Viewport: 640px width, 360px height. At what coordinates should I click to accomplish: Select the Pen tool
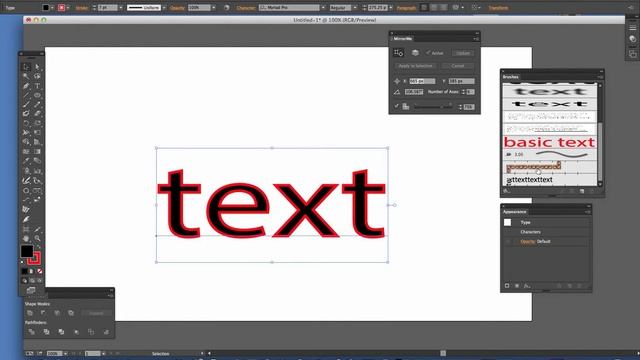point(26,86)
